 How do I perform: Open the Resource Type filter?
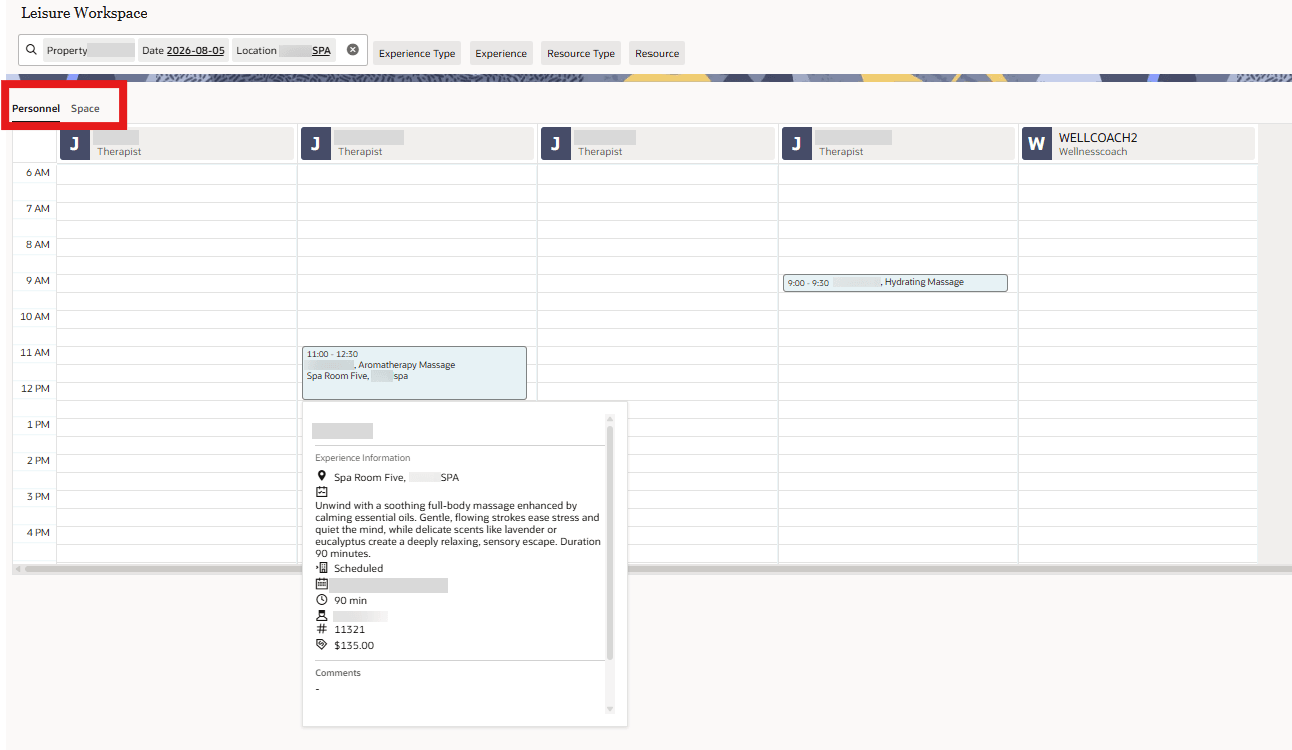[581, 54]
